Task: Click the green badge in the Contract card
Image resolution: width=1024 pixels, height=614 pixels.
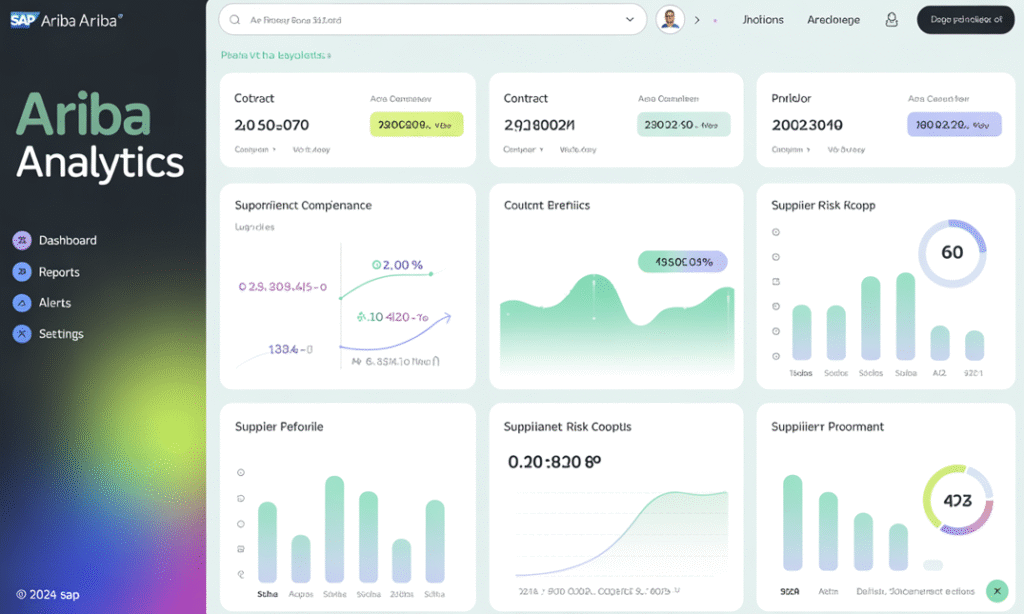Action: [684, 125]
